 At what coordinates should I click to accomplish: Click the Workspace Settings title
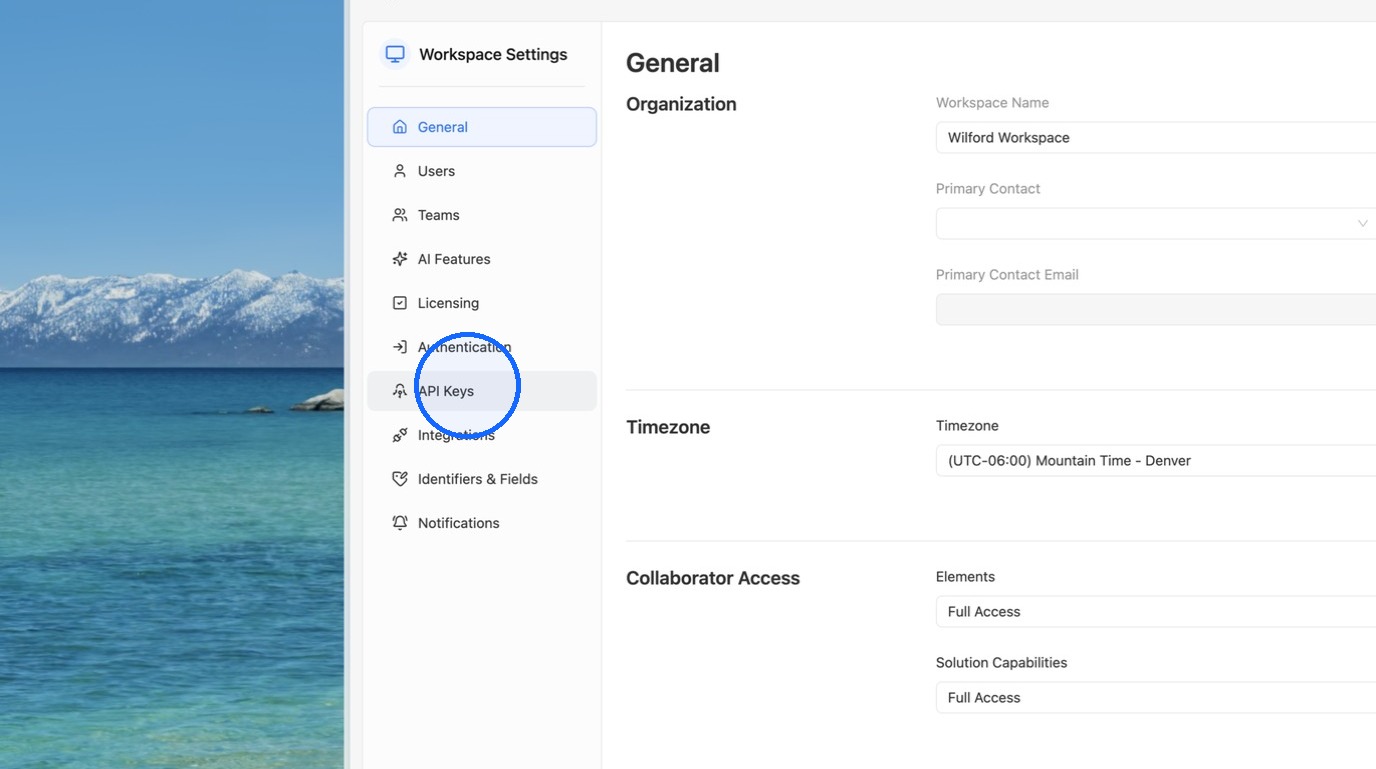[493, 55]
